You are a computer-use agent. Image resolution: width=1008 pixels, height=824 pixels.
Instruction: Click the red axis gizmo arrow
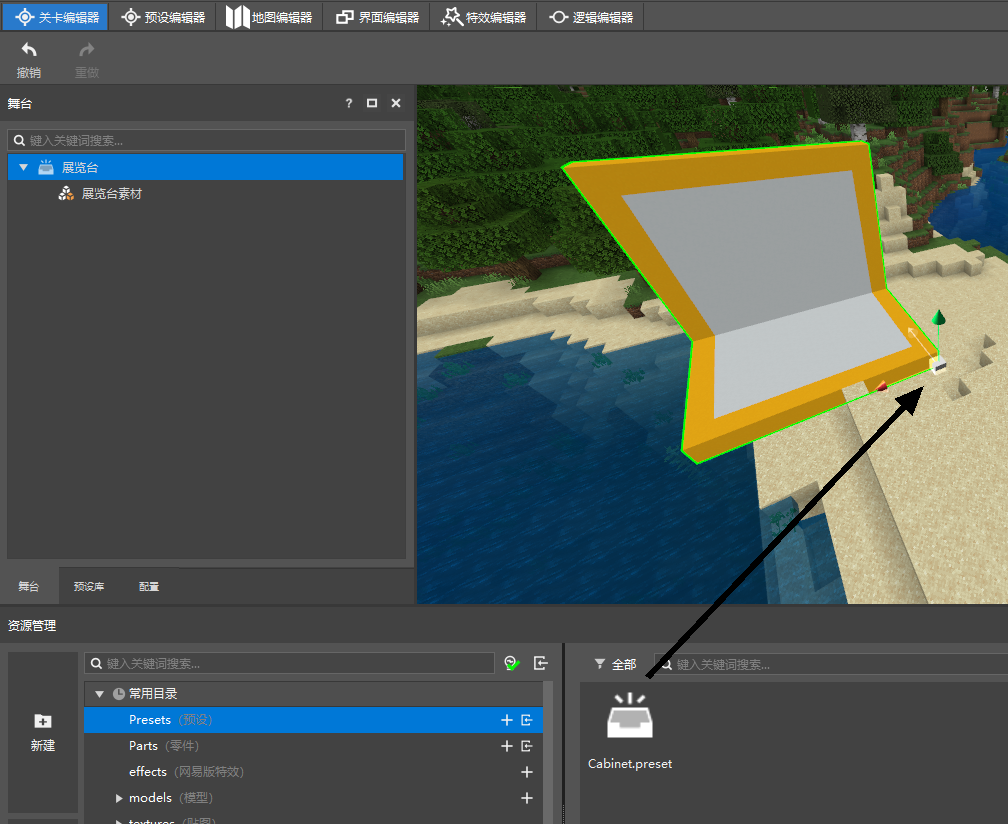click(x=882, y=386)
